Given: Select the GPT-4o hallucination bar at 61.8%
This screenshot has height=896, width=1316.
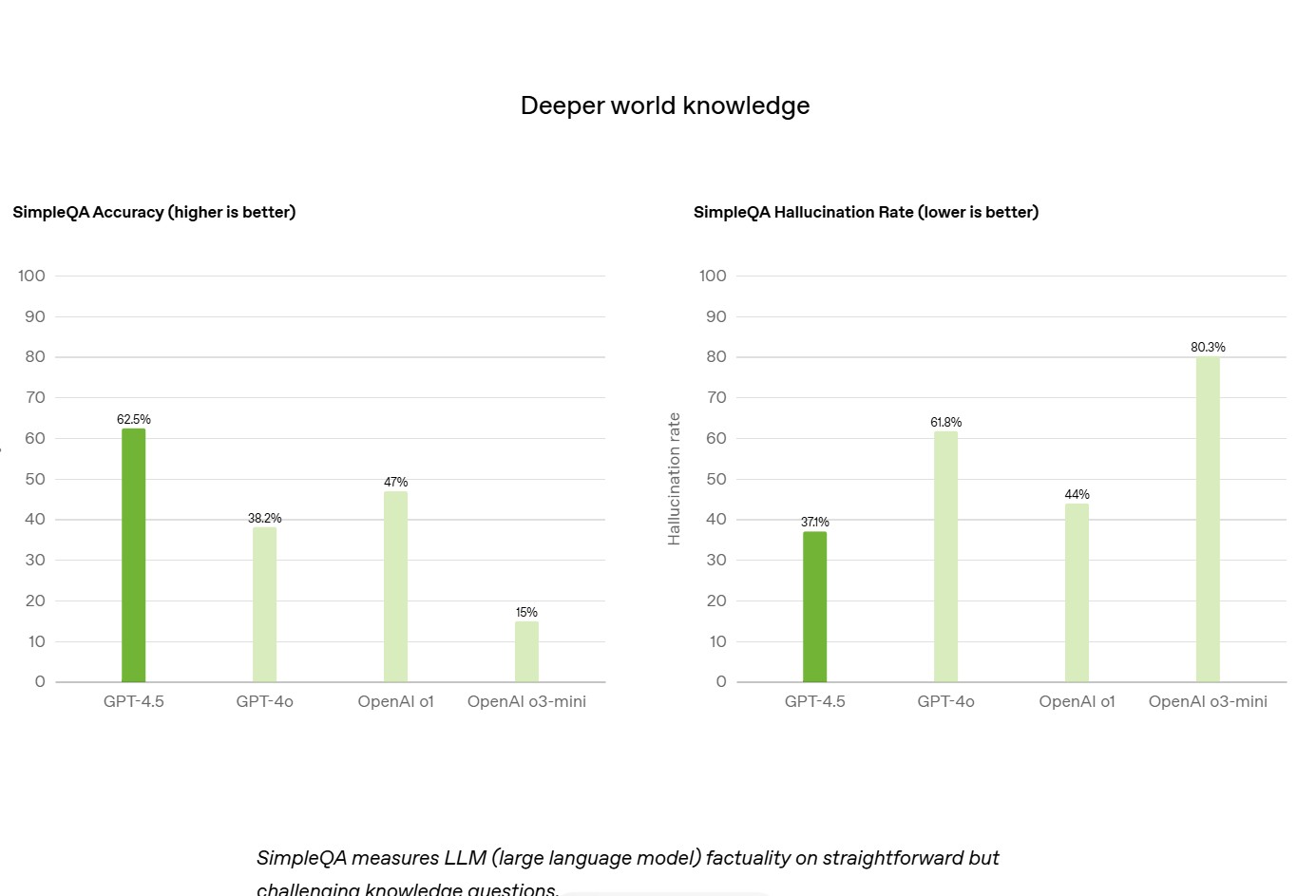Looking at the screenshot, I should (946, 557).
